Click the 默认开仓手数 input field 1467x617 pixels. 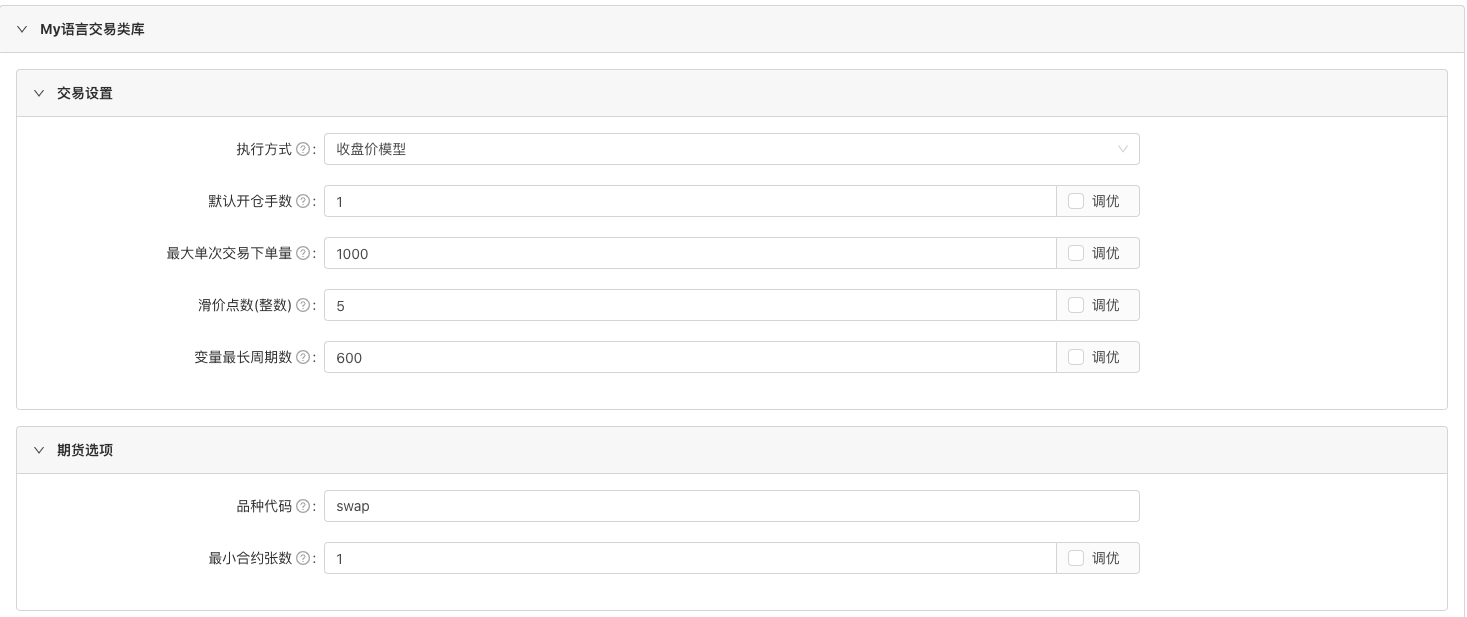pyautogui.click(x=690, y=201)
